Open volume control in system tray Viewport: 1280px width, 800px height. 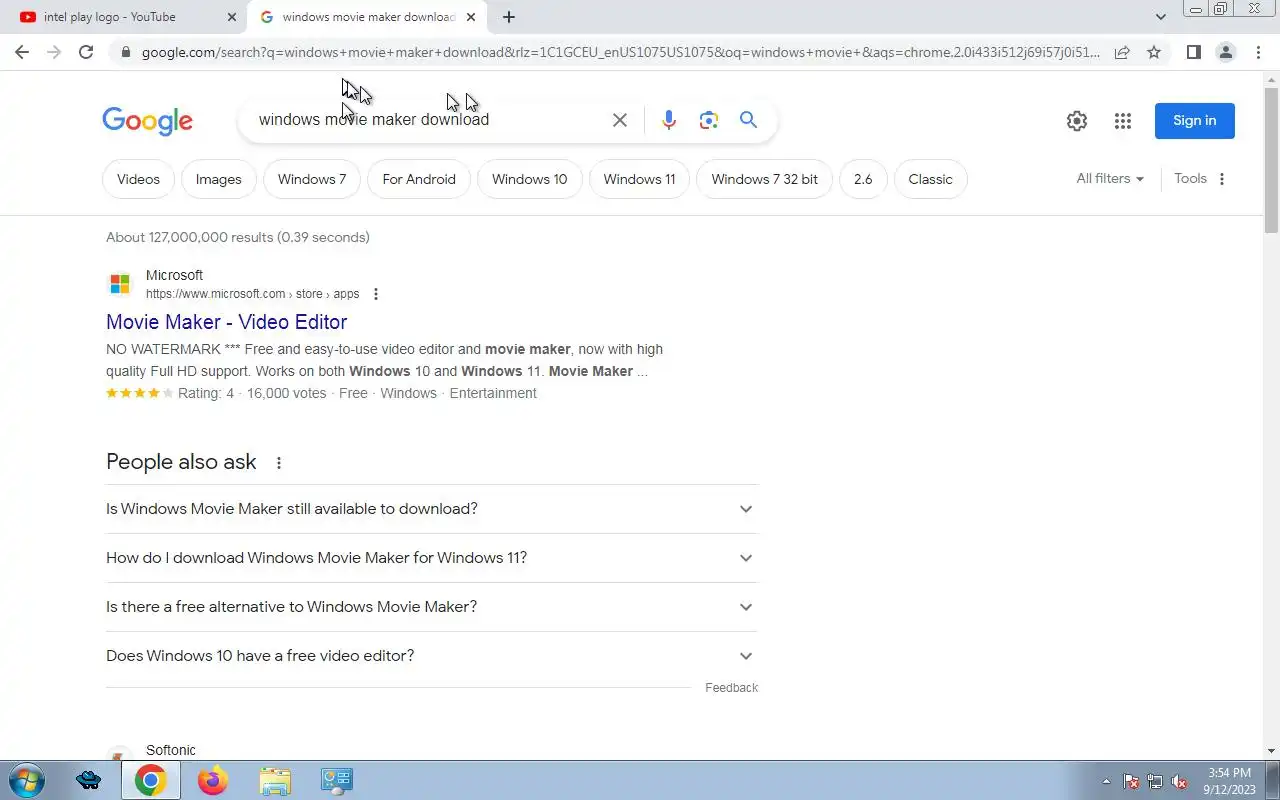coord(1179,781)
